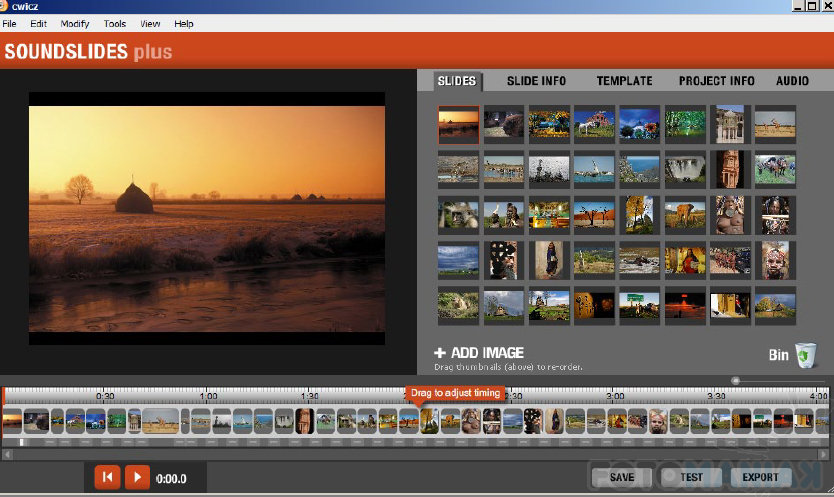Switch to the AUDIO tab
The image size is (834, 497).
792,81
